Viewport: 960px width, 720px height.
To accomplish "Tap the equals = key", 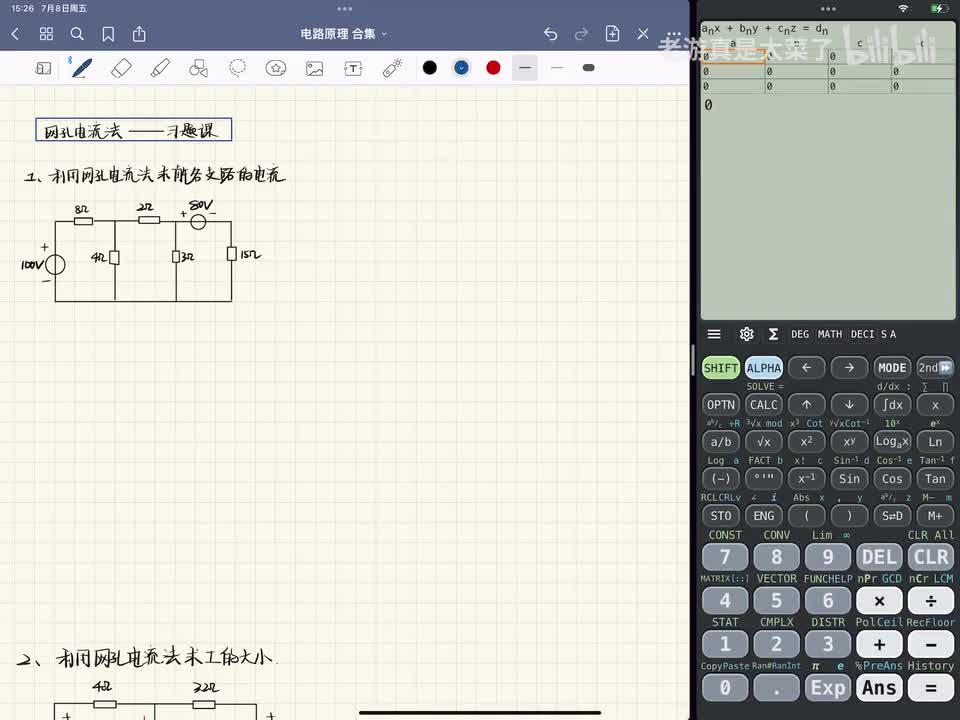I will 931,688.
